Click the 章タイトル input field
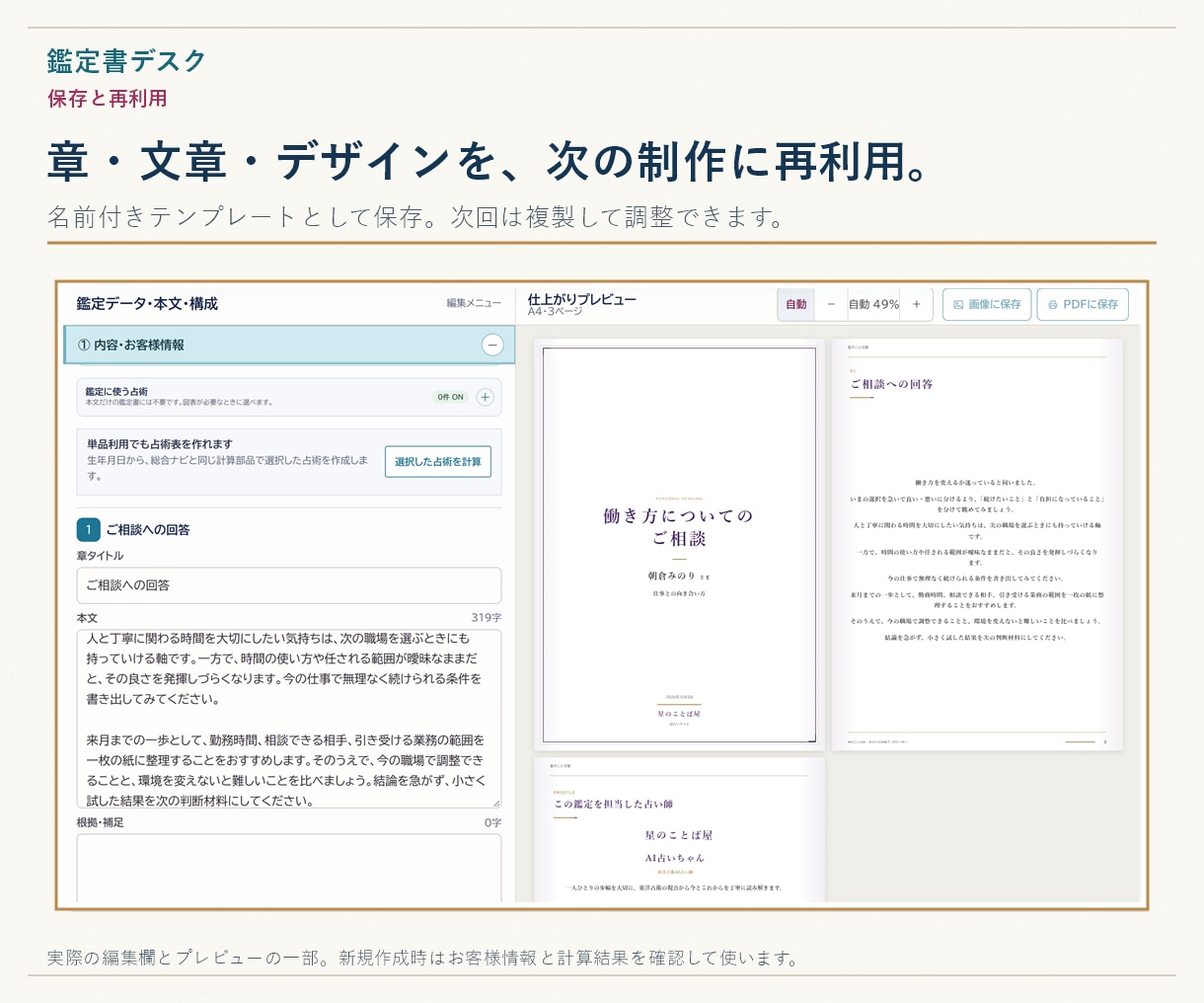Image resolution: width=1204 pixels, height=1003 pixels. pyautogui.click(x=289, y=585)
